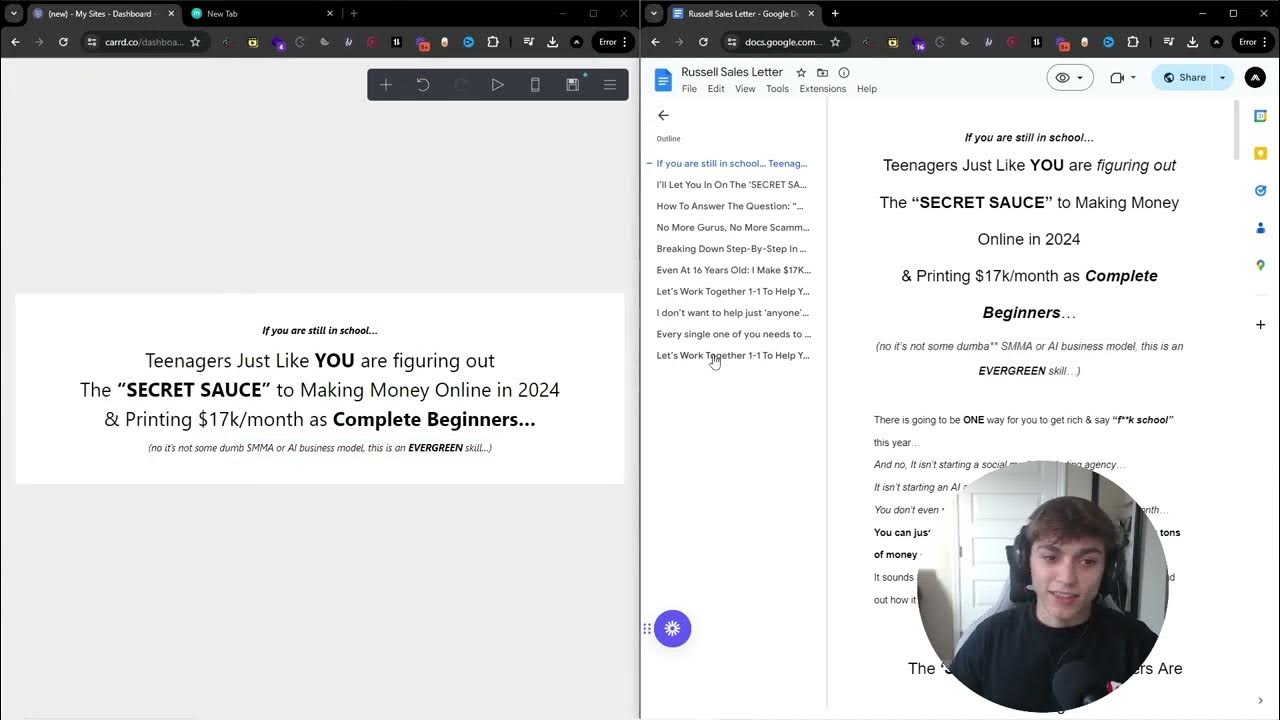Screen dimensions: 1280x720
Task: Select the Carrd headline text block
Action: click(320, 390)
